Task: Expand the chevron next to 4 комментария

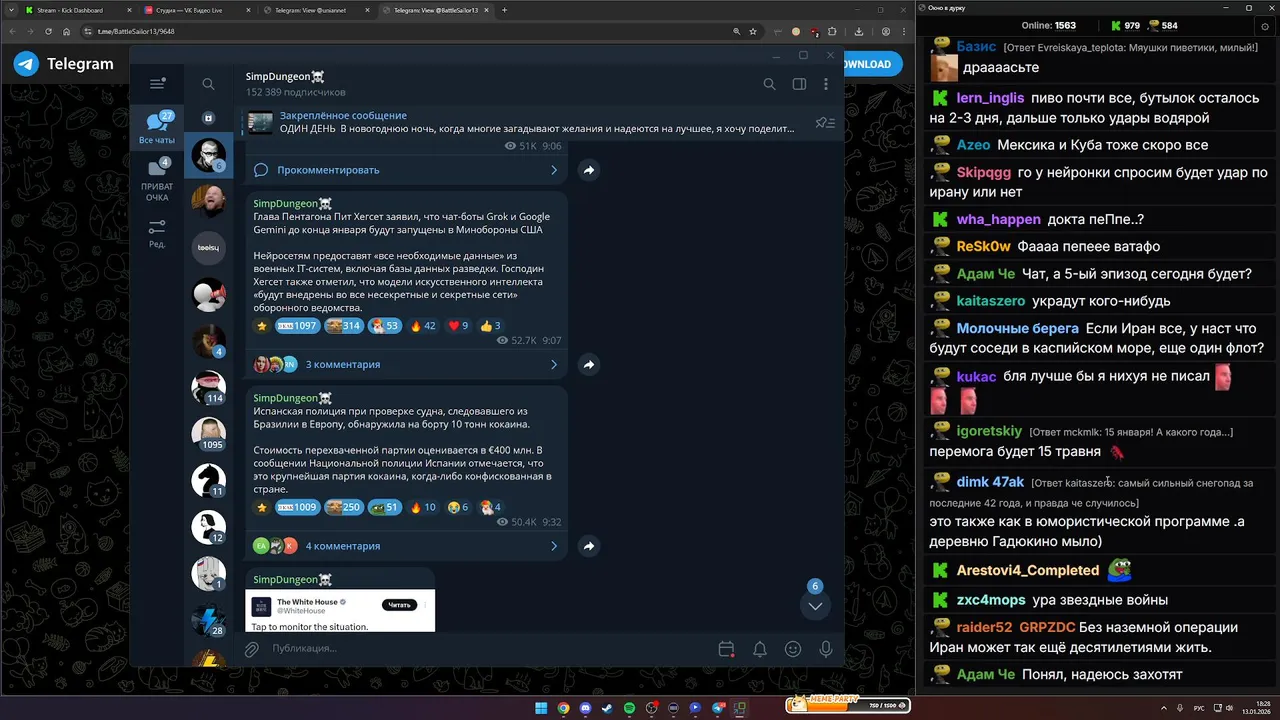Action: [x=554, y=546]
